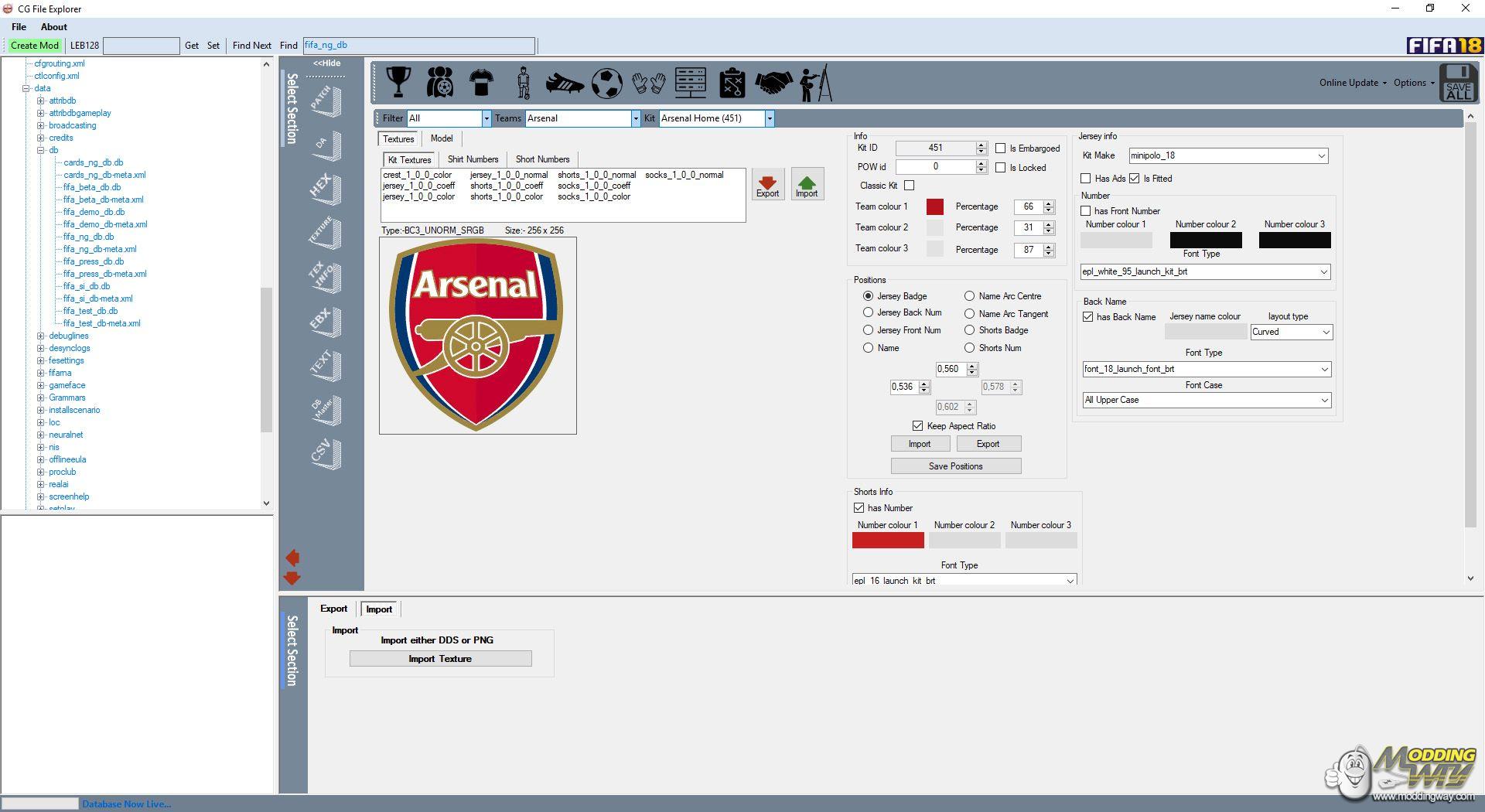This screenshot has width=1485, height=812.
Task: Open the Kit dropdown showing Arsenal Home (451)
Action: 716,118
